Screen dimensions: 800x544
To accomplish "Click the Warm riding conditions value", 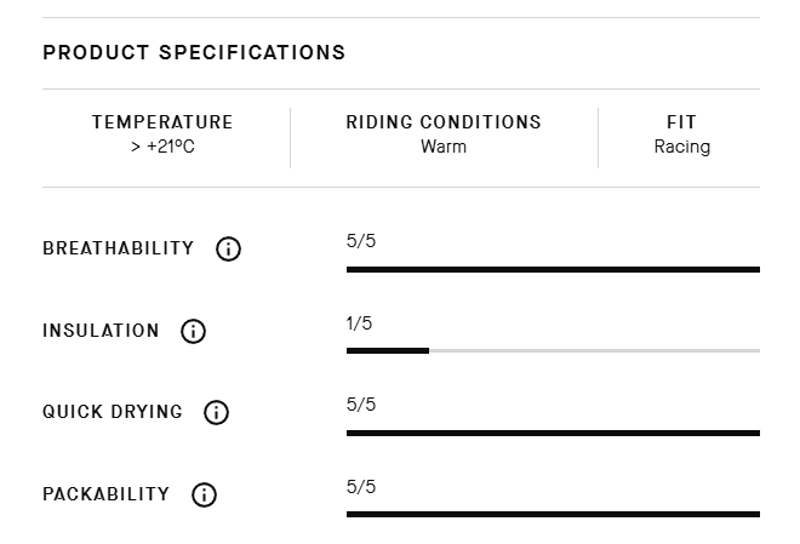I will (x=443, y=147).
